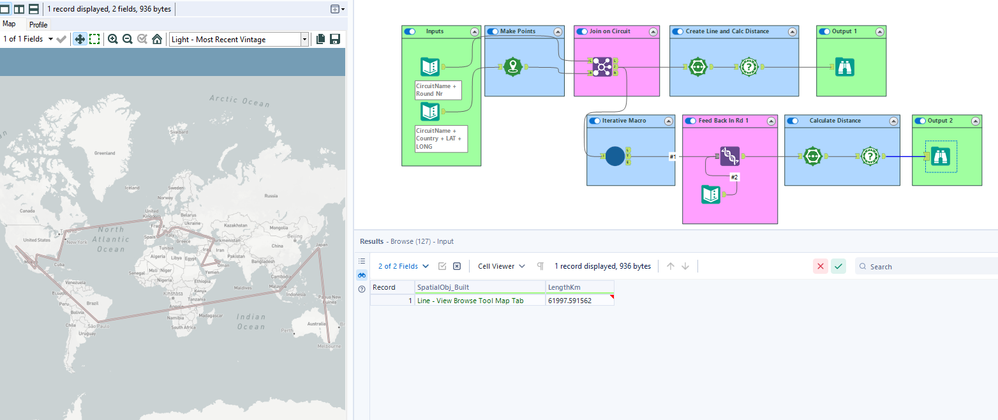Collapse the Feed Back In Rd 1 container
The image size is (998, 420).
click(771, 120)
